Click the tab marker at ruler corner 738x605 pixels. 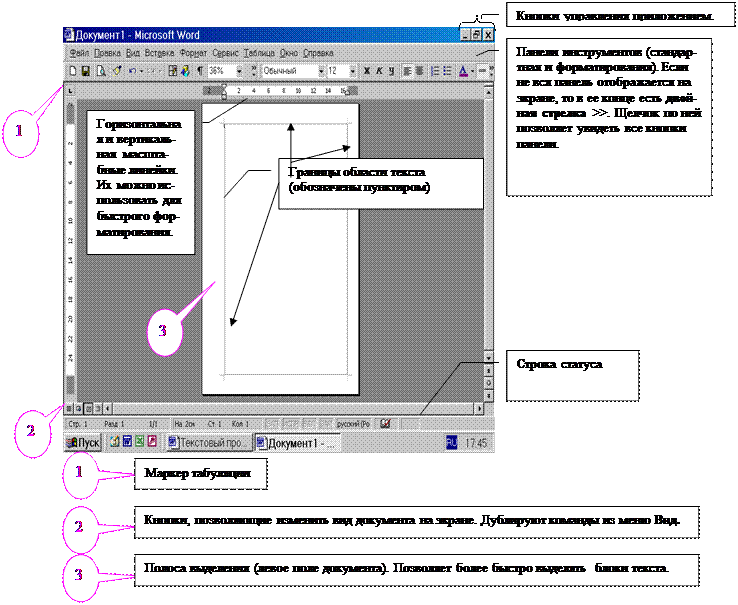pyautogui.click(x=70, y=90)
